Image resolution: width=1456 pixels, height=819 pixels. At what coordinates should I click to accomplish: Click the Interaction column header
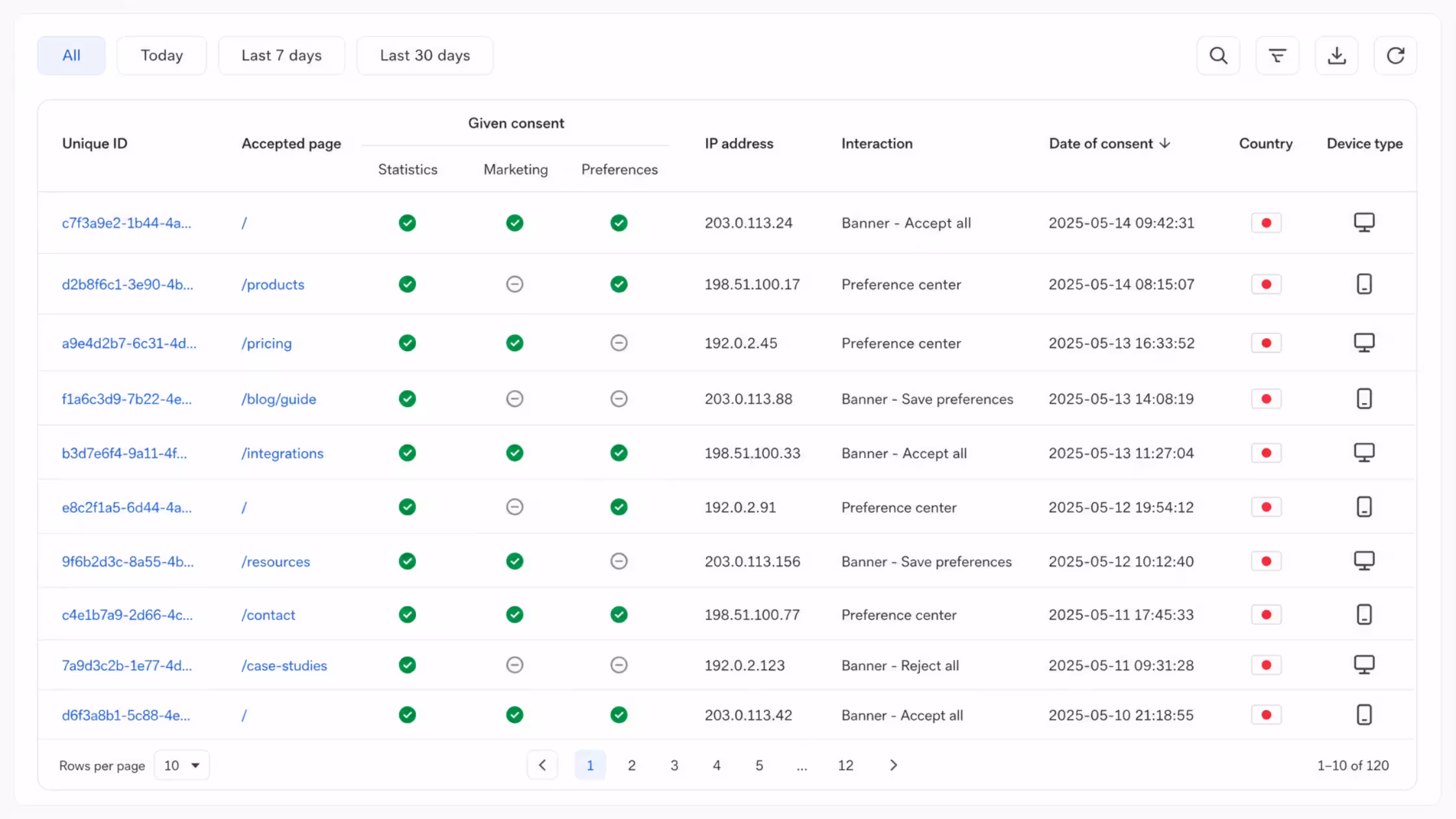(877, 144)
